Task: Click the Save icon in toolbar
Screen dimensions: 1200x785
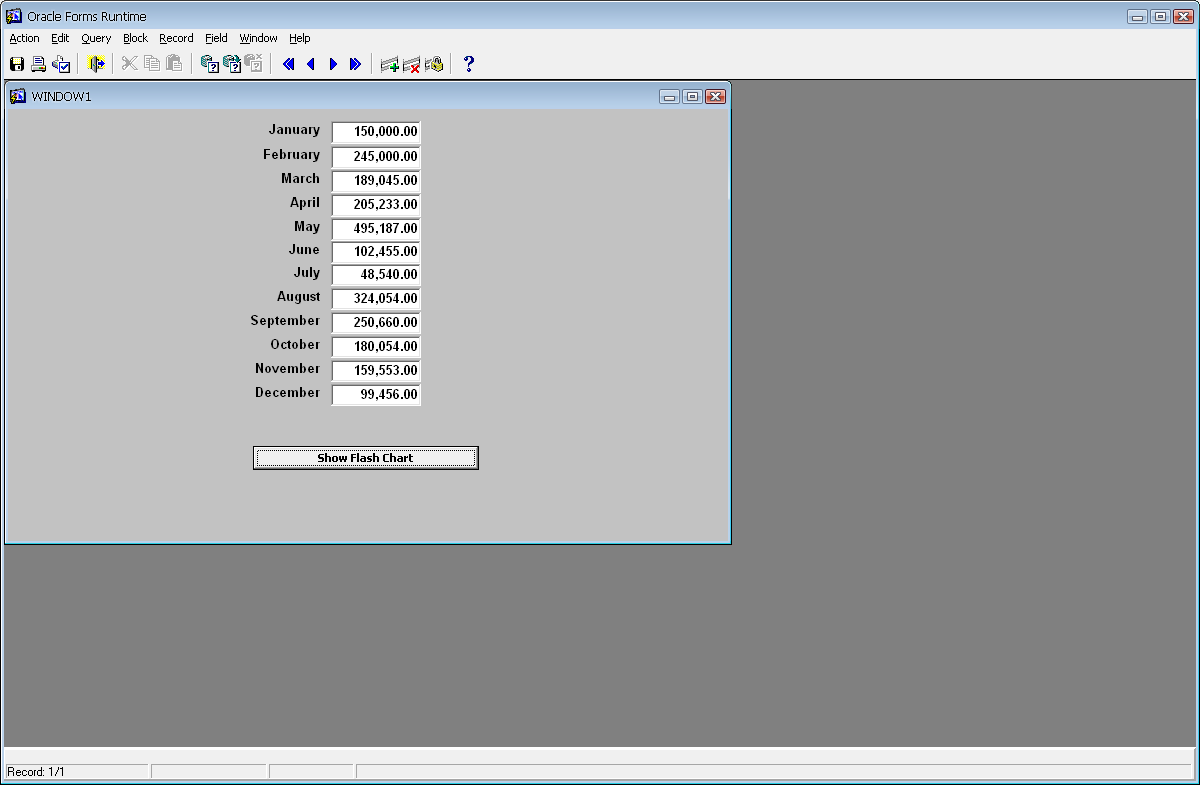Action: click(x=17, y=64)
